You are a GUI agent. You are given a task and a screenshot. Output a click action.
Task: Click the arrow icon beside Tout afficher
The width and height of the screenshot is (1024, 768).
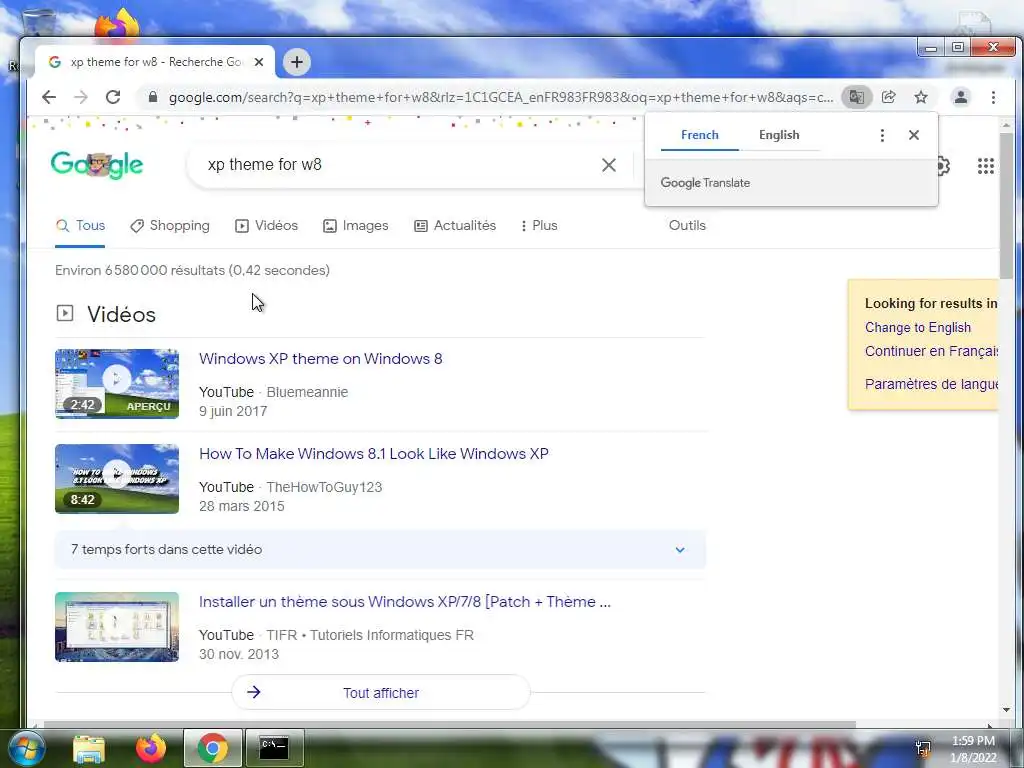(x=254, y=692)
